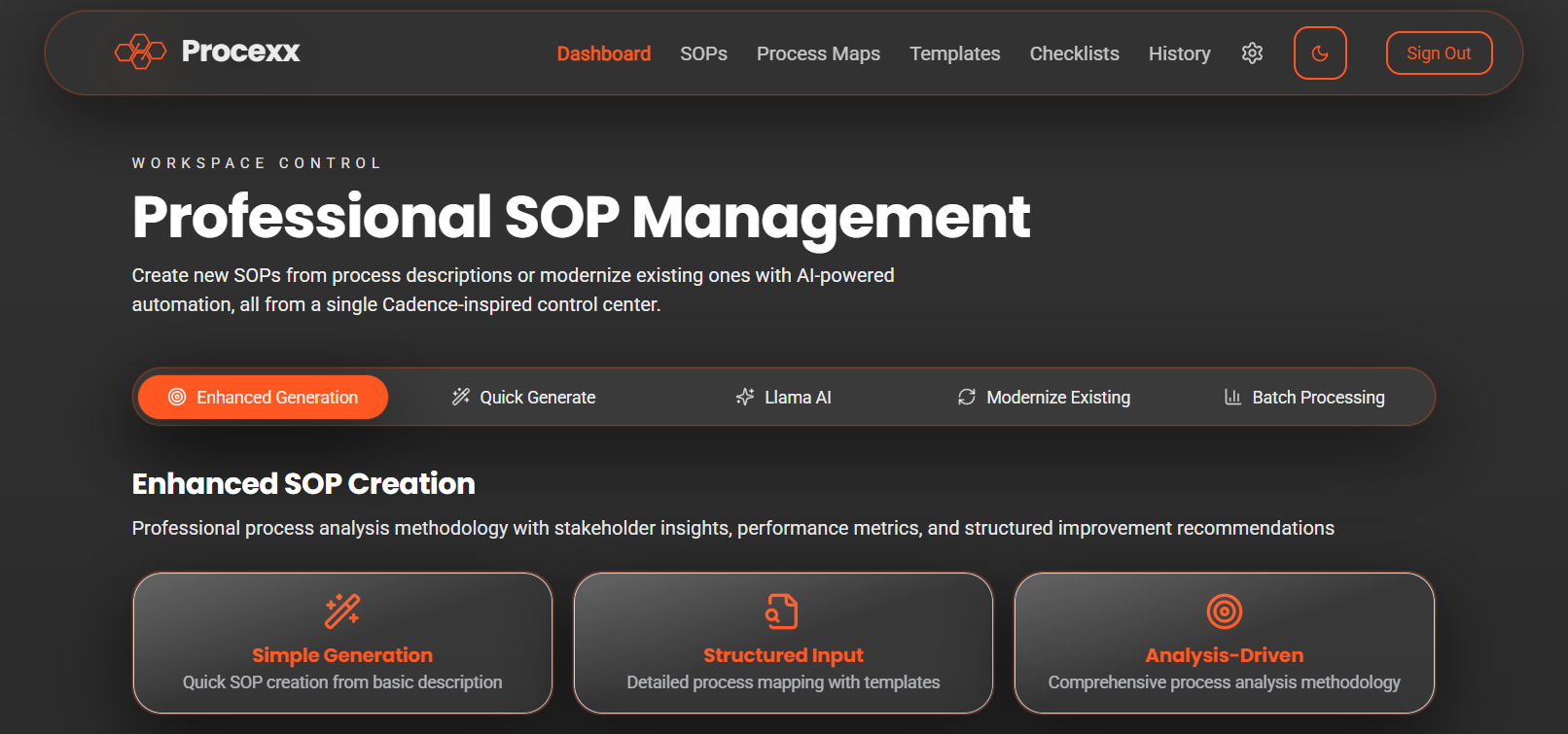The height and width of the screenshot is (734, 1568).
Task: Toggle dark mode with moon button
Action: click(1319, 53)
